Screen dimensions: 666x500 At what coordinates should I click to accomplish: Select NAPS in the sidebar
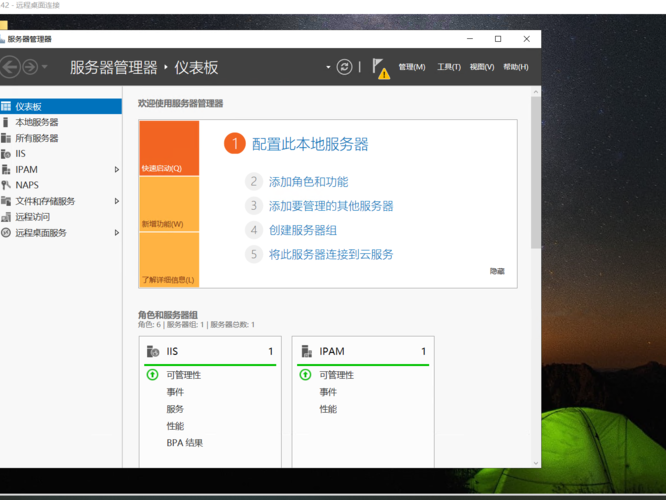61,185
